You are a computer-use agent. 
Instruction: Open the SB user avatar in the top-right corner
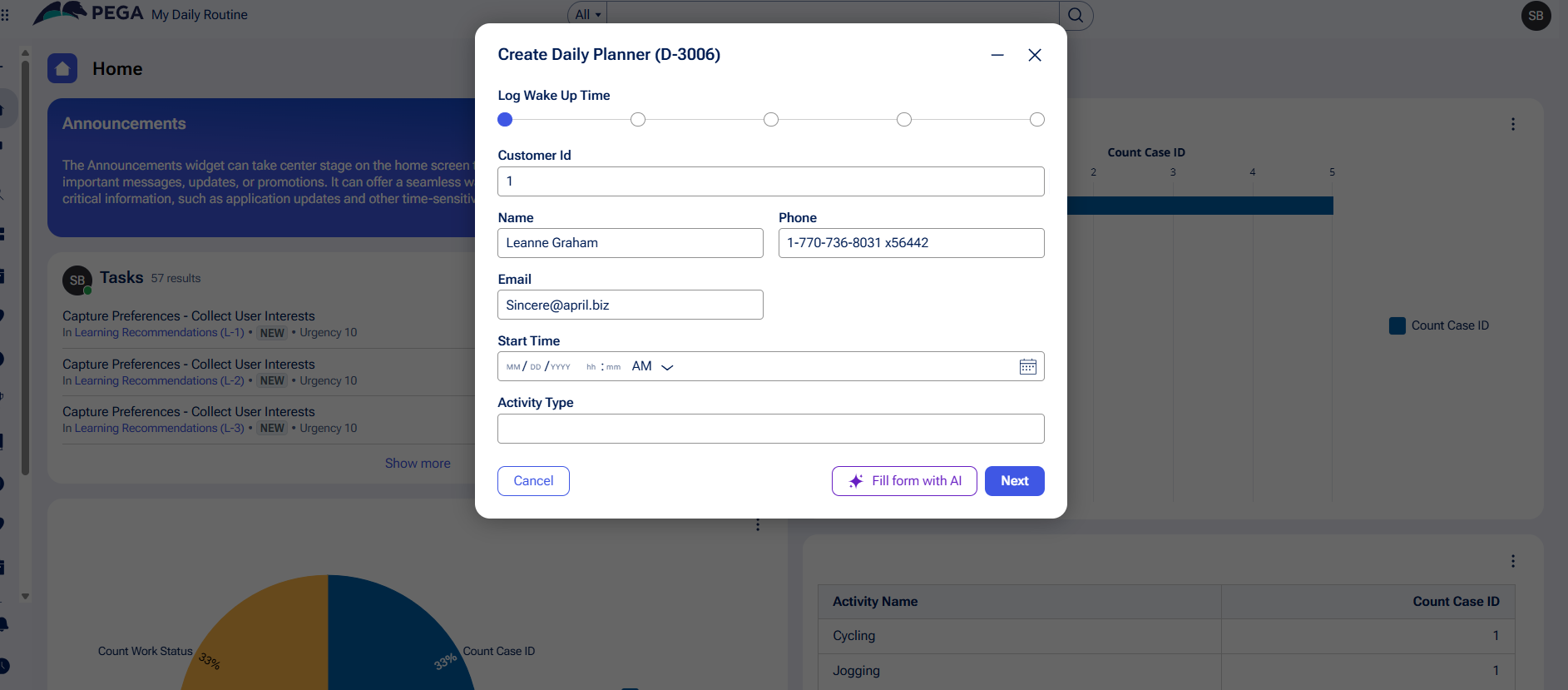[x=1536, y=16]
